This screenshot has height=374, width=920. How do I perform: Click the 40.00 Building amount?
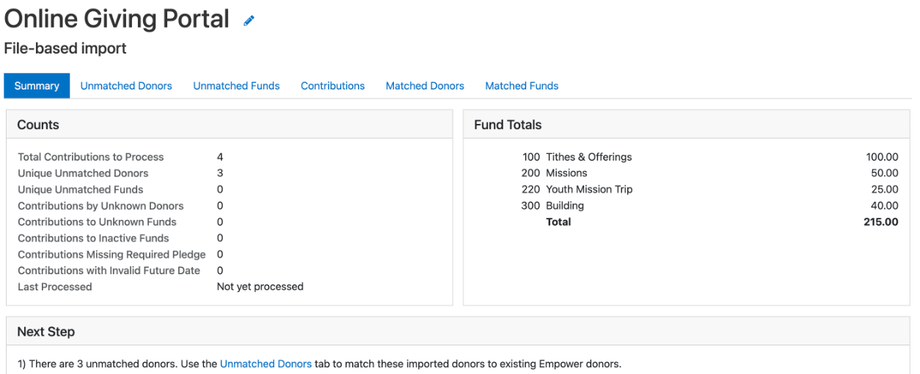(884, 206)
